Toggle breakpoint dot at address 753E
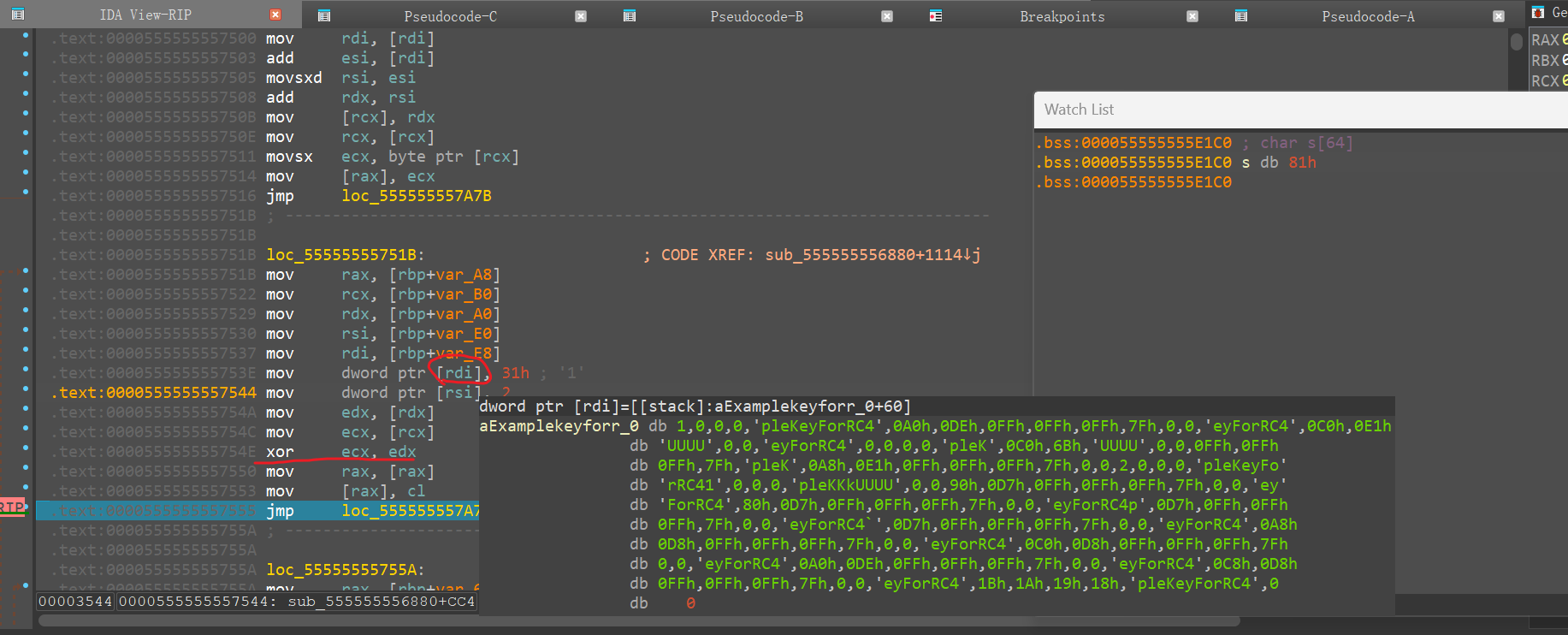The width and height of the screenshot is (1568, 635). pyautogui.click(x=26, y=370)
